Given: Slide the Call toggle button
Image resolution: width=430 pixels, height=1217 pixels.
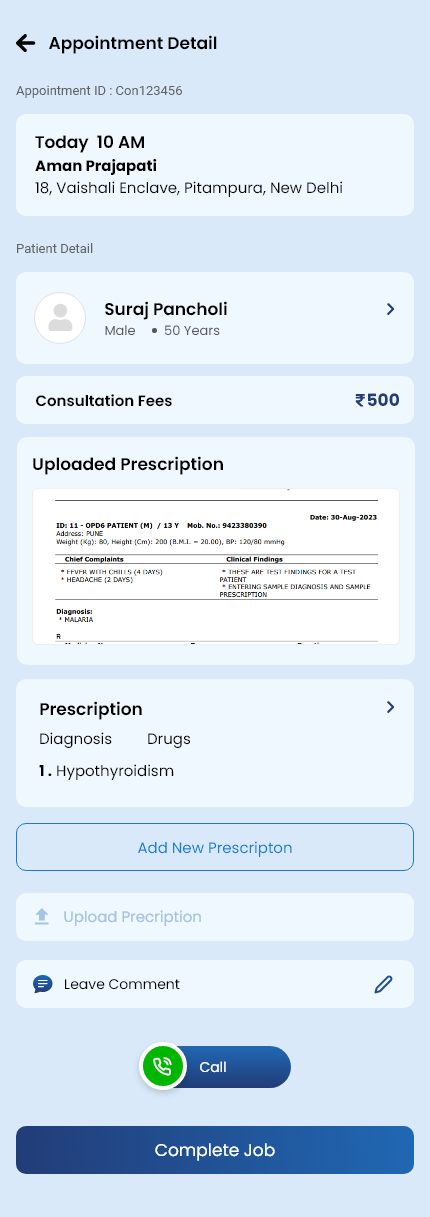Looking at the screenshot, I should point(215,1067).
